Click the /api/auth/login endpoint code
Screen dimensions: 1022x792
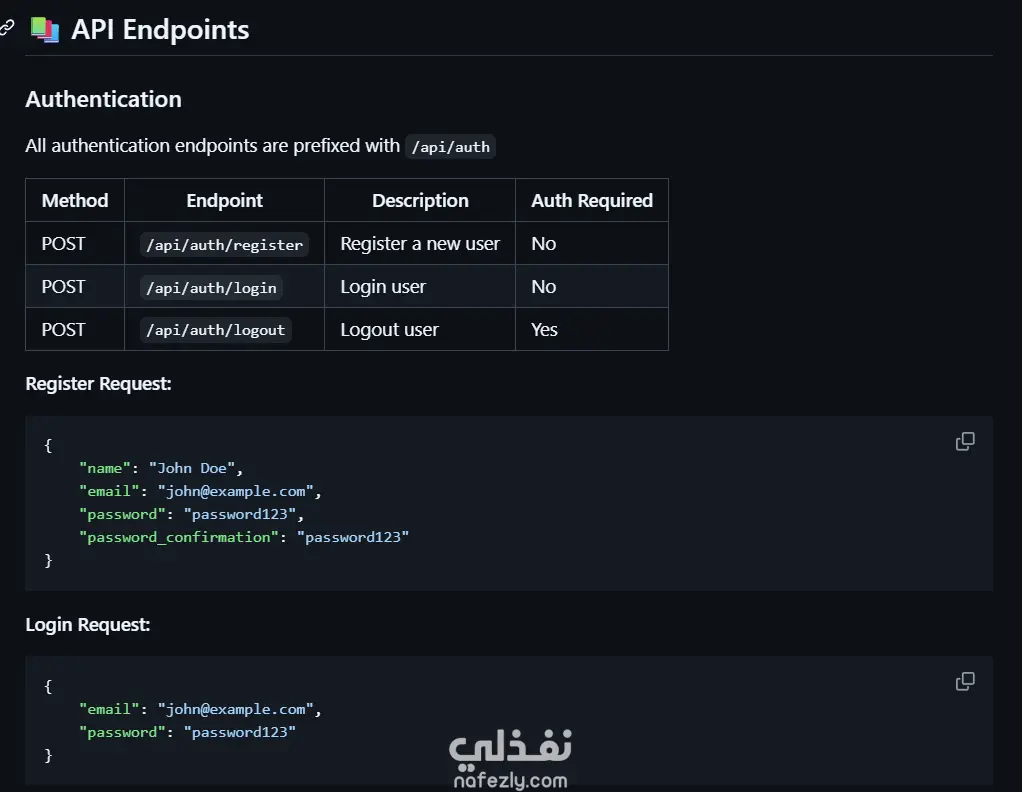click(211, 287)
